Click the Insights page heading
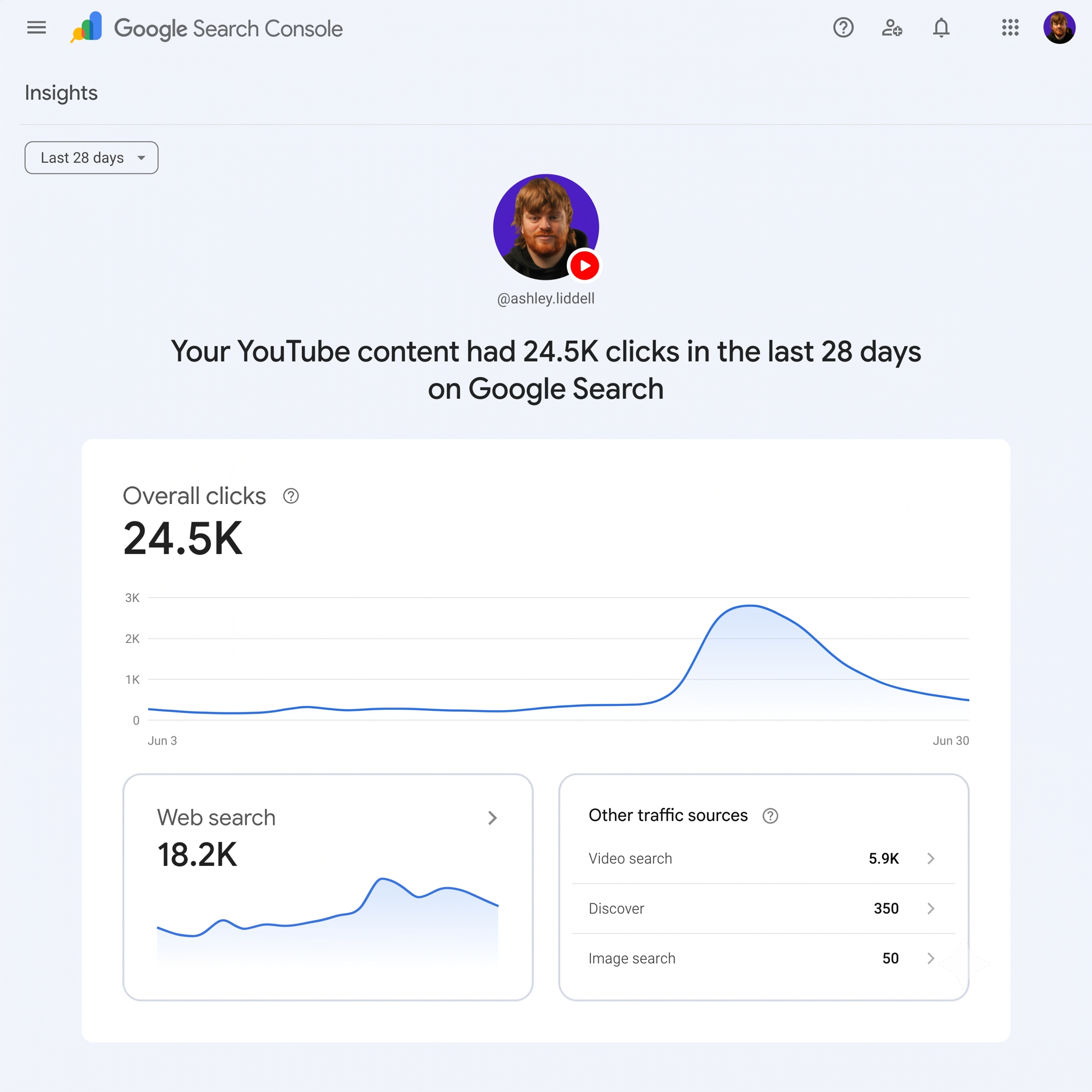 coord(61,93)
